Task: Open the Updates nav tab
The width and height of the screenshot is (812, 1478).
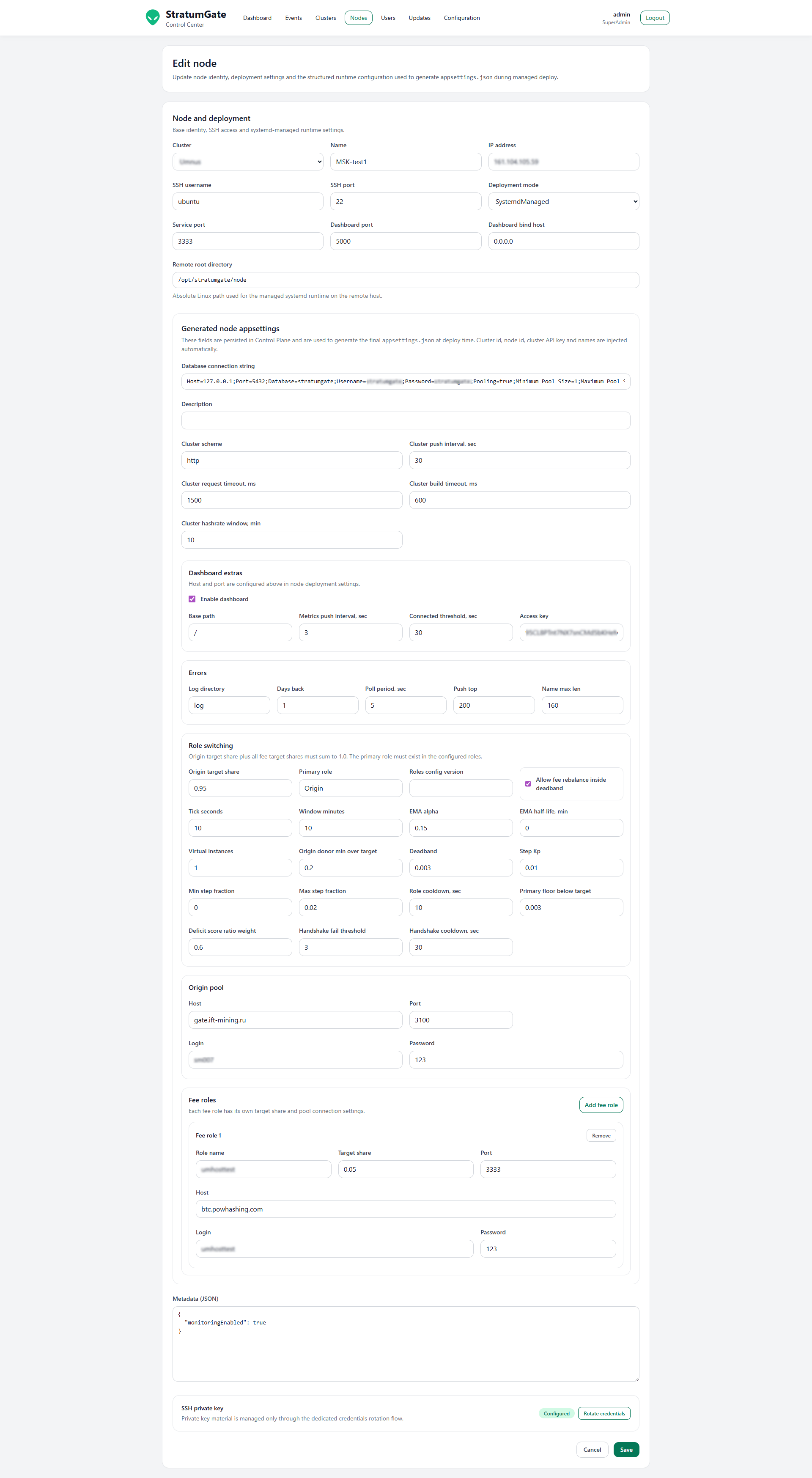Action: click(419, 18)
